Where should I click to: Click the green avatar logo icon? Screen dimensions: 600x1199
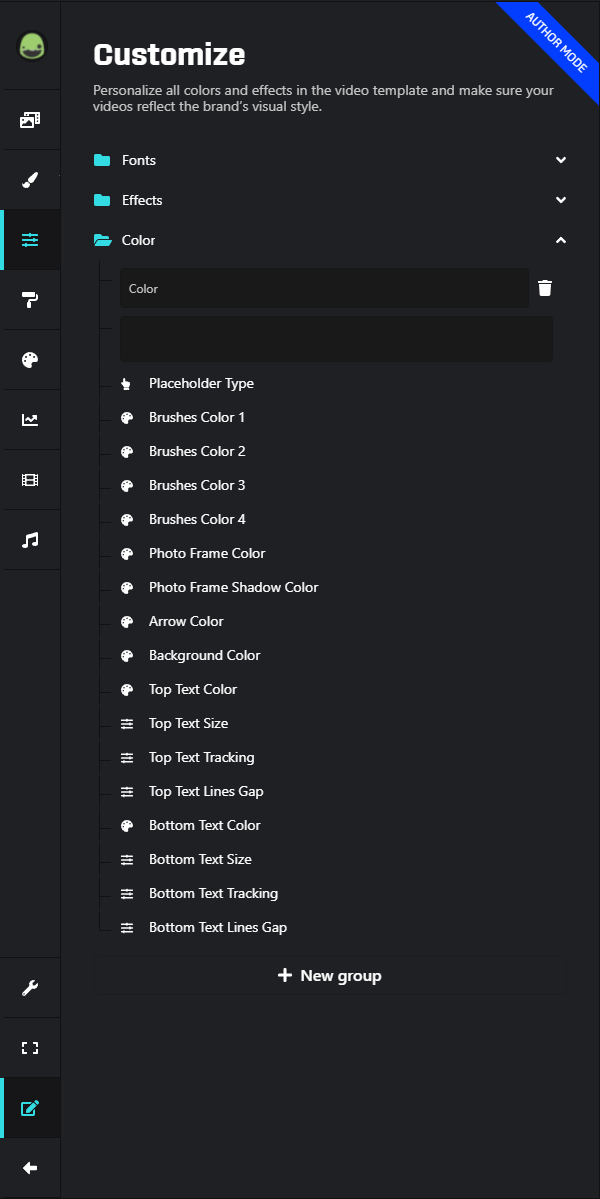(30, 47)
